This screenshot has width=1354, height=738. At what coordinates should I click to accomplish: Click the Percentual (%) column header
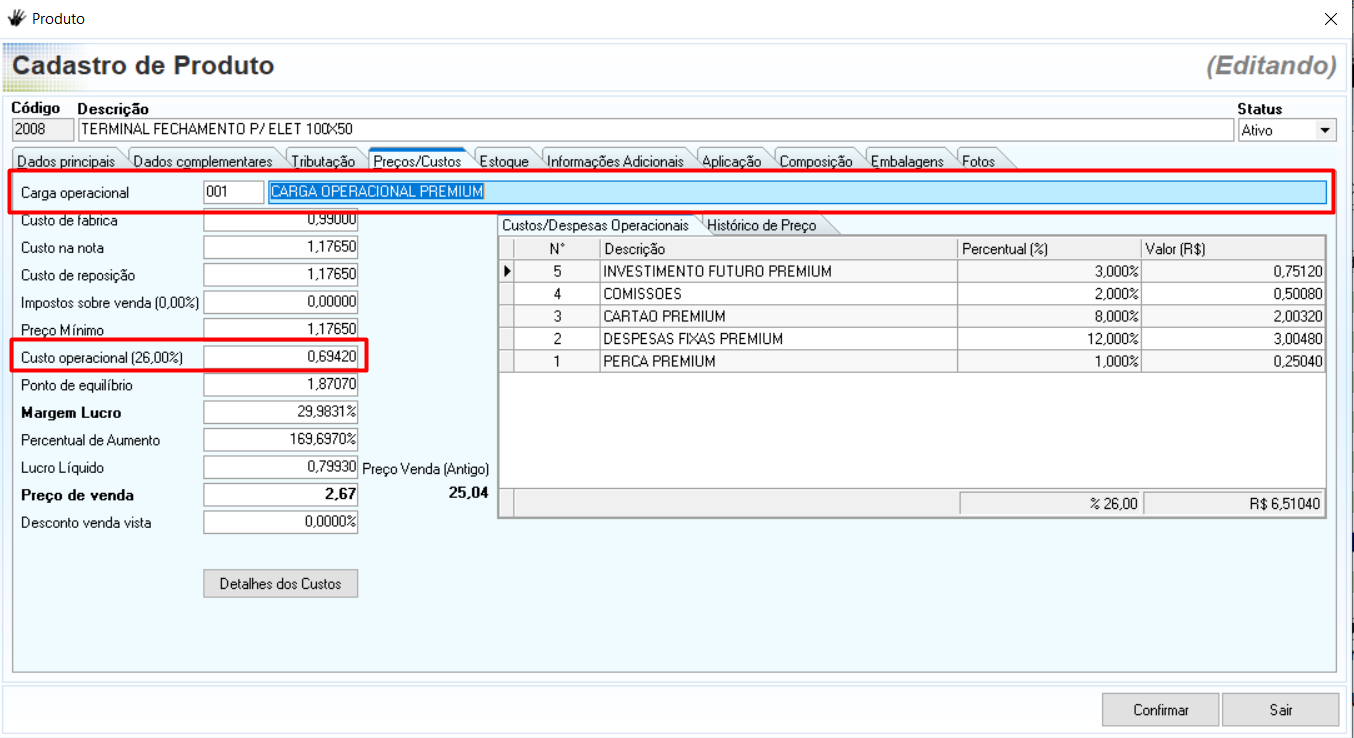(x=1049, y=248)
